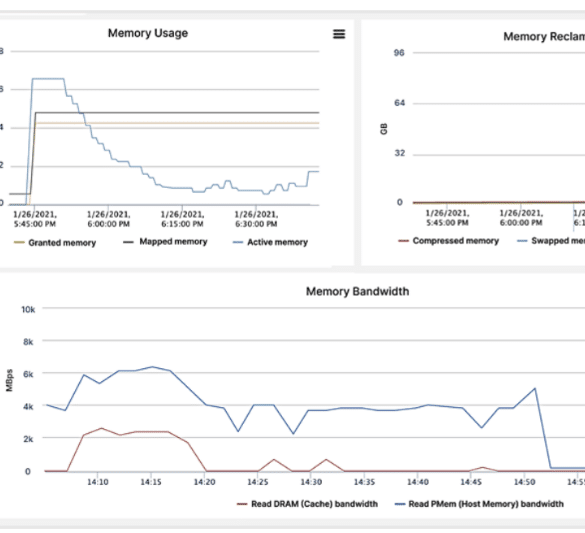Toggle the Compressed memory legend entry

448,241
